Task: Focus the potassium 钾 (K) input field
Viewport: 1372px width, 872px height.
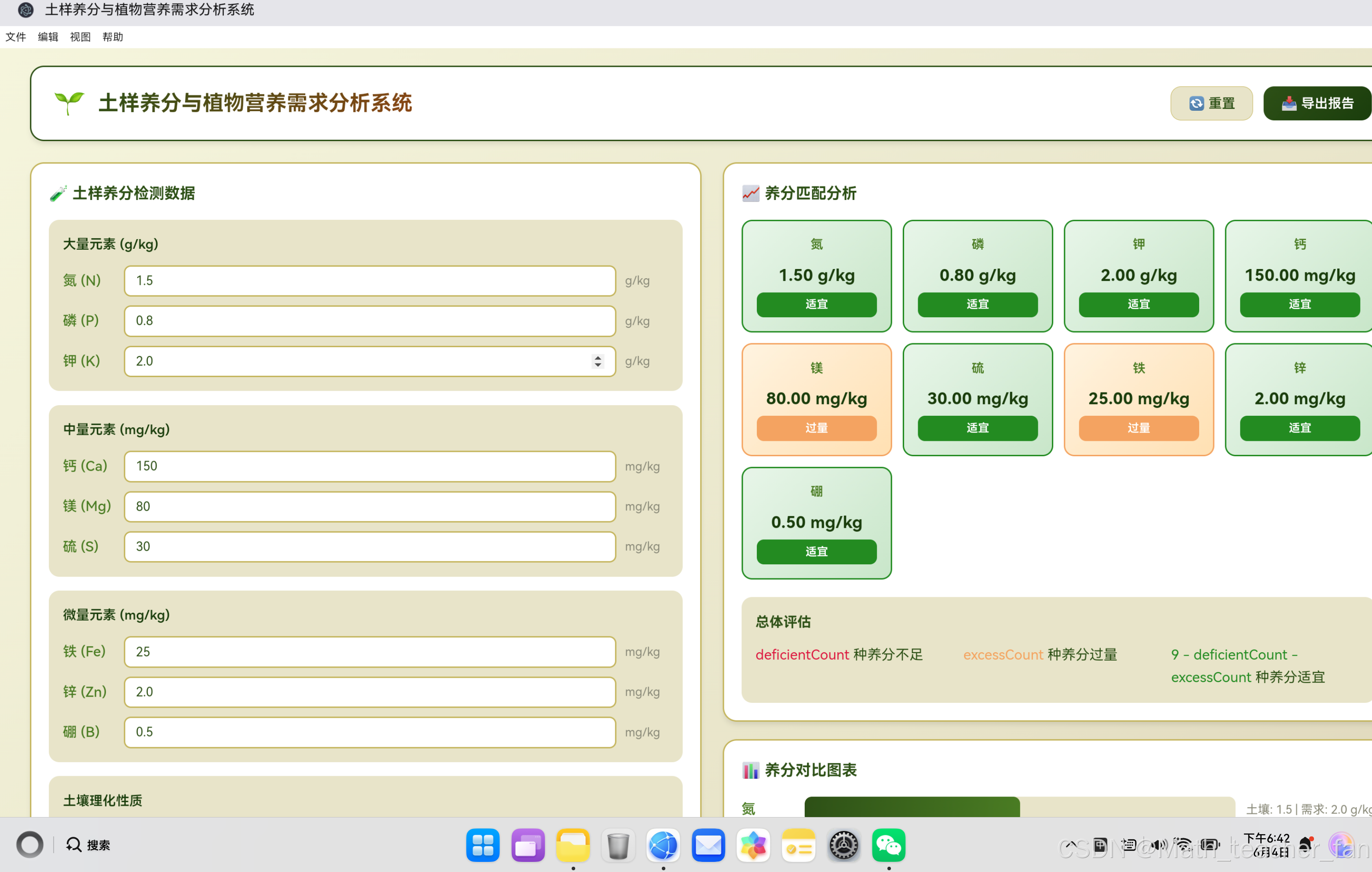Action: click(x=370, y=361)
